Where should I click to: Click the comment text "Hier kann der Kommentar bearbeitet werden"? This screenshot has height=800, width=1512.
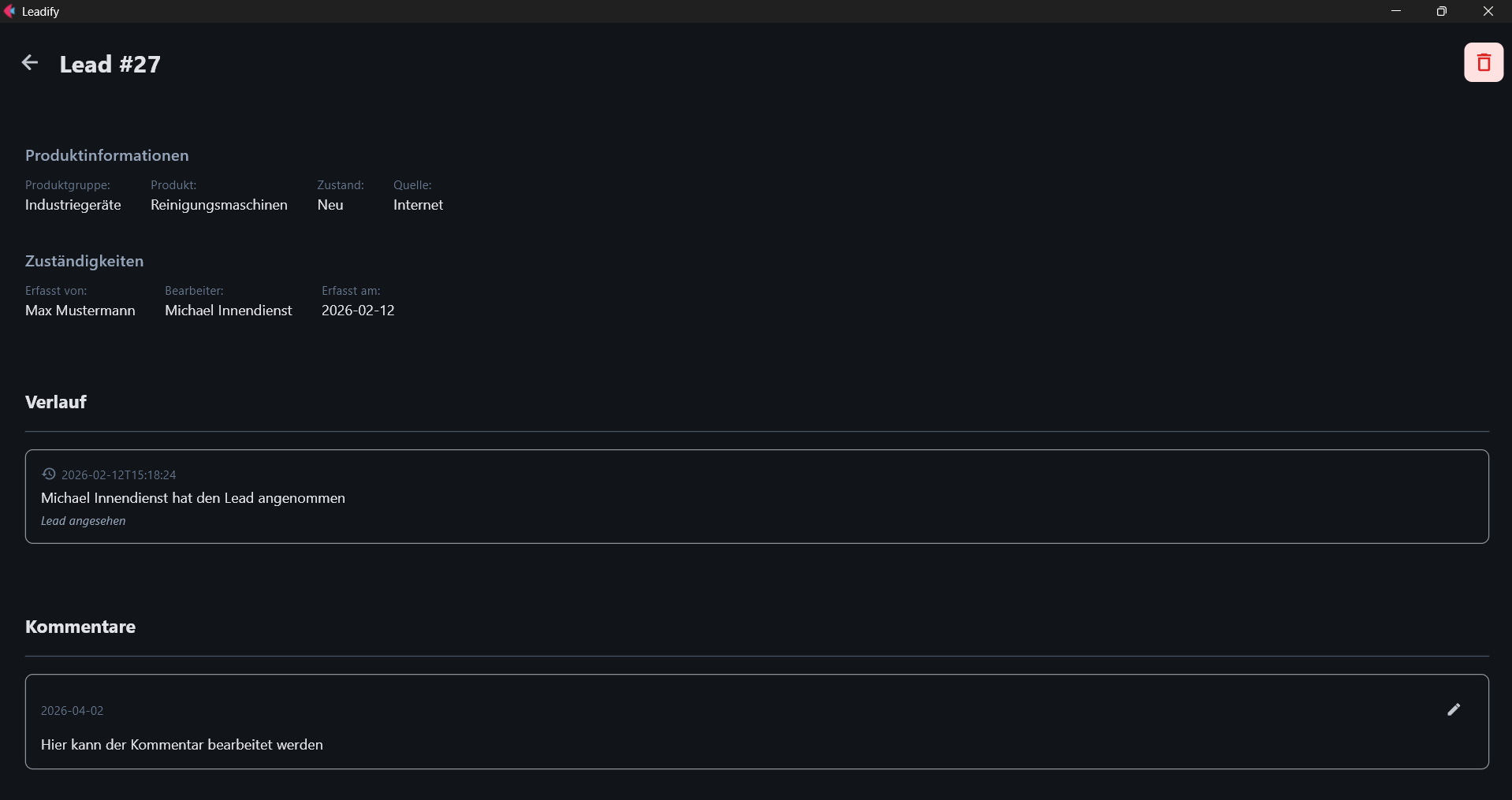[182, 745]
